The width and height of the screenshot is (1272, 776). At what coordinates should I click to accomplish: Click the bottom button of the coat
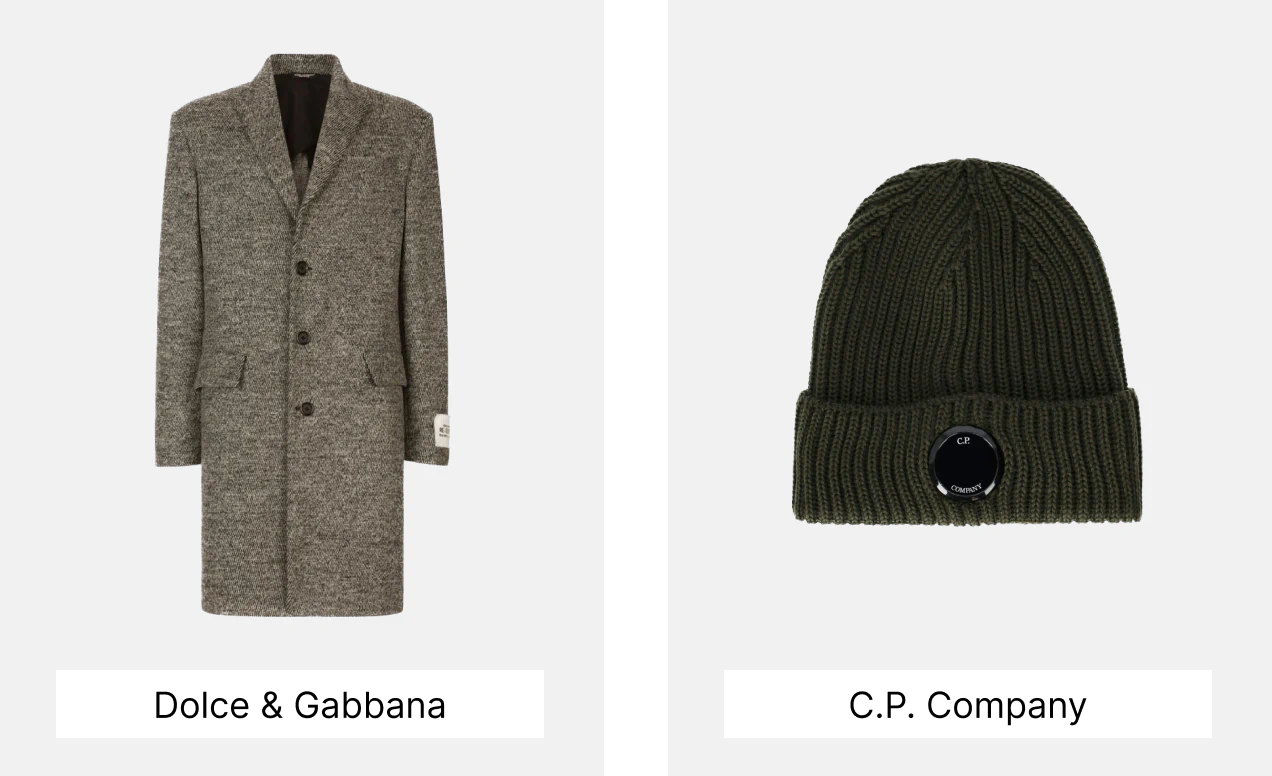coord(305,407)
